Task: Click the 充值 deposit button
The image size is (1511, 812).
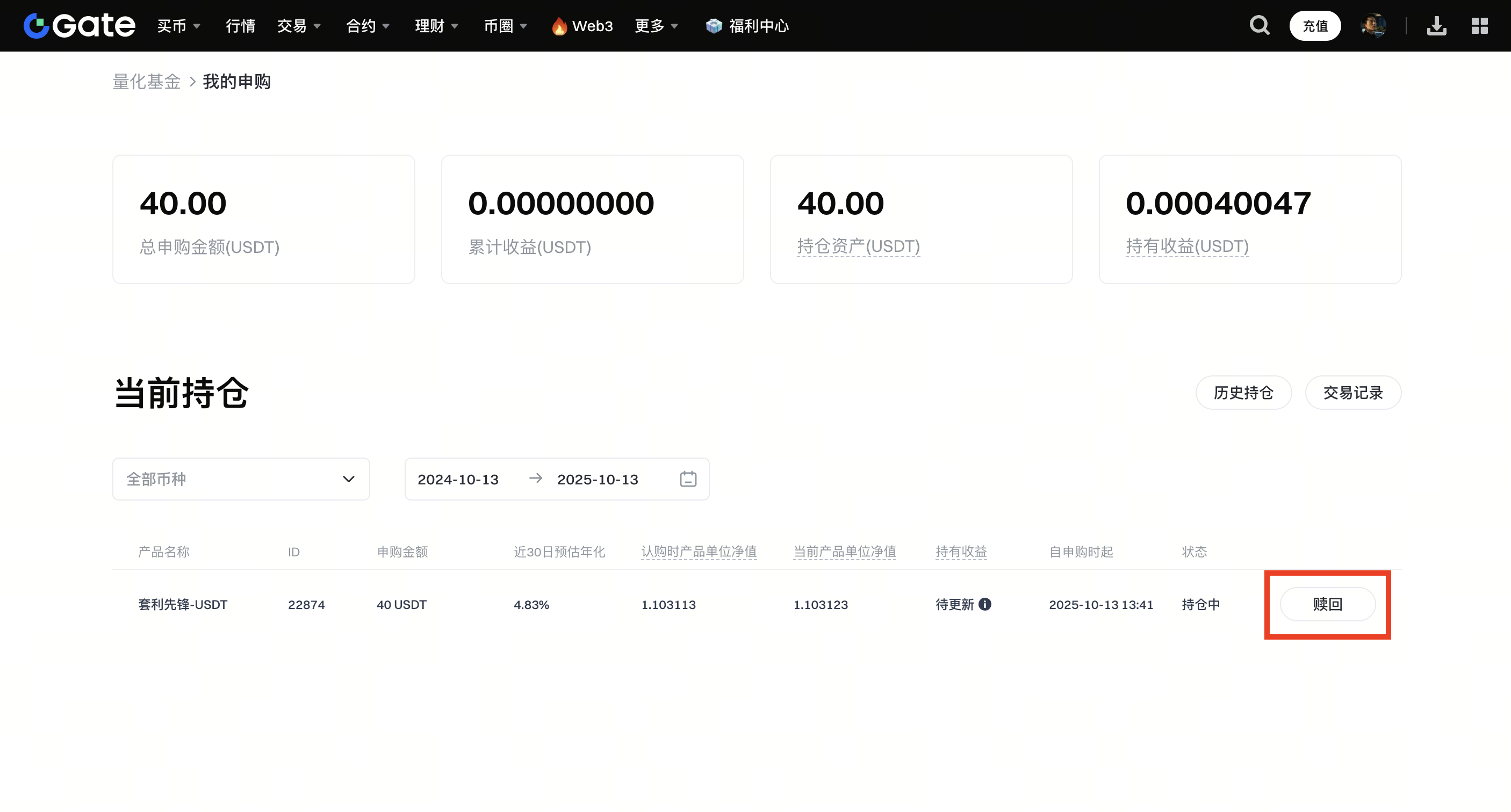Action: pyautogui.click(x=1314, y=26)
